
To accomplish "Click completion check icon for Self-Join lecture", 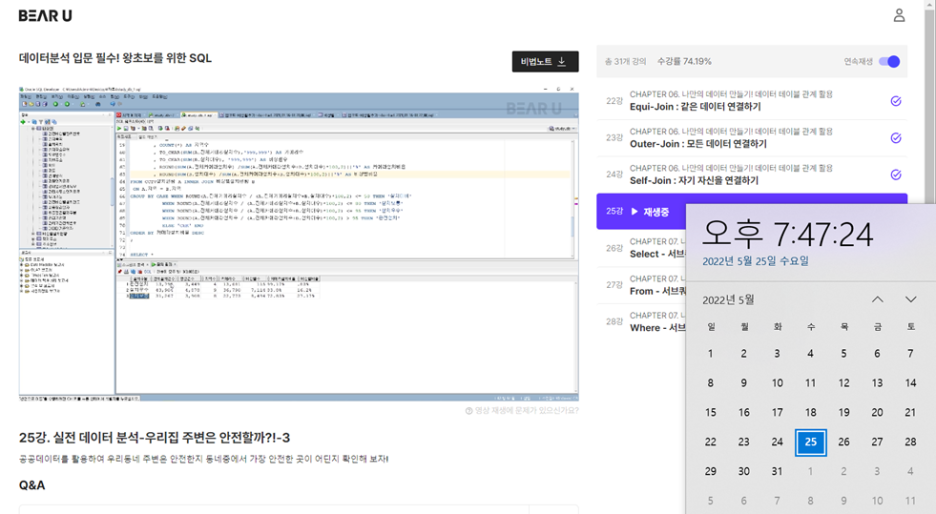I will click(x=896, y=175).
